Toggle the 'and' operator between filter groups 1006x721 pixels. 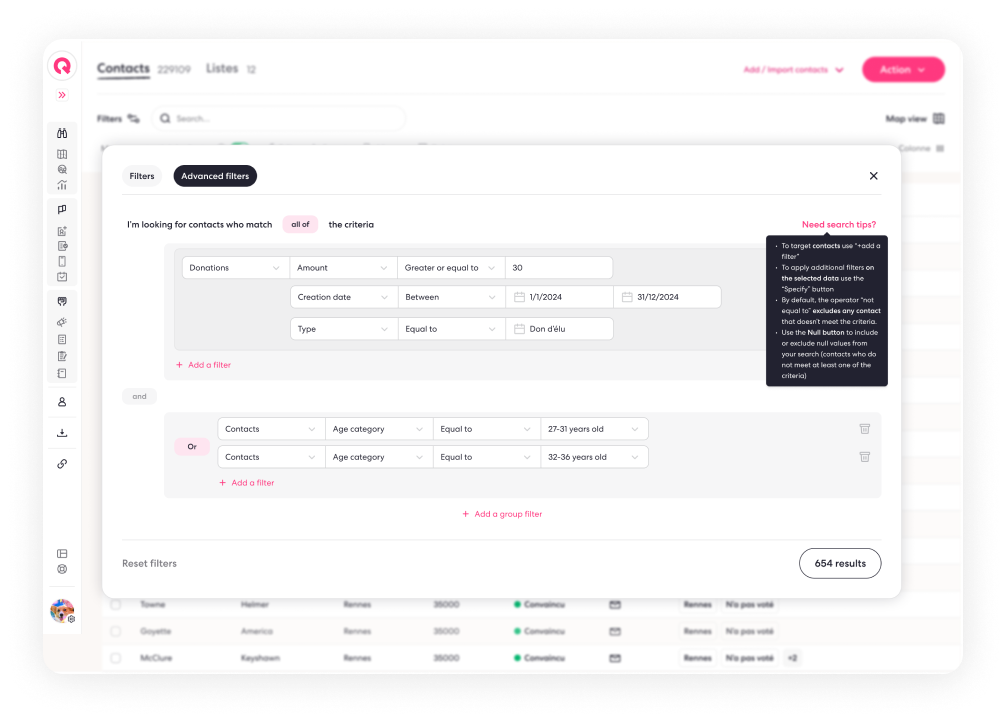[139, 396]
